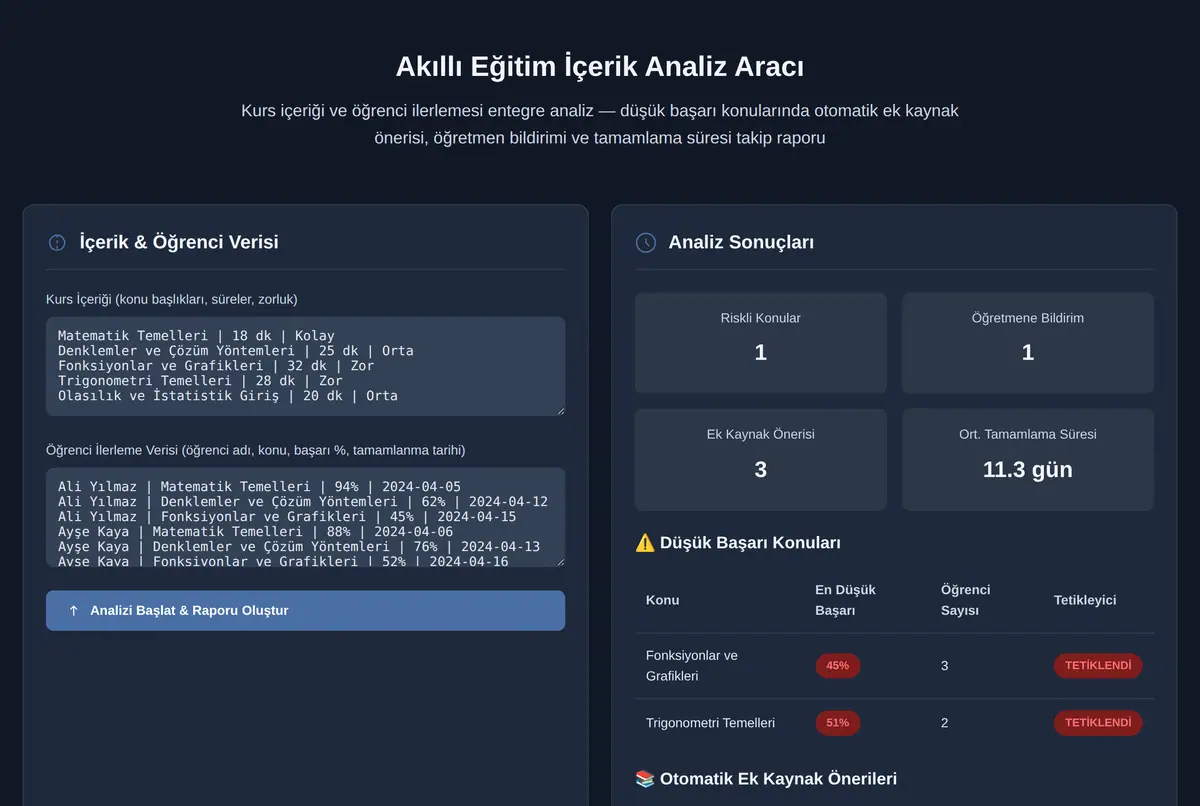Click the Öğrenci Sayısı column header
The height and width of the screenshot is (806, 1200).
coord(966,600)
